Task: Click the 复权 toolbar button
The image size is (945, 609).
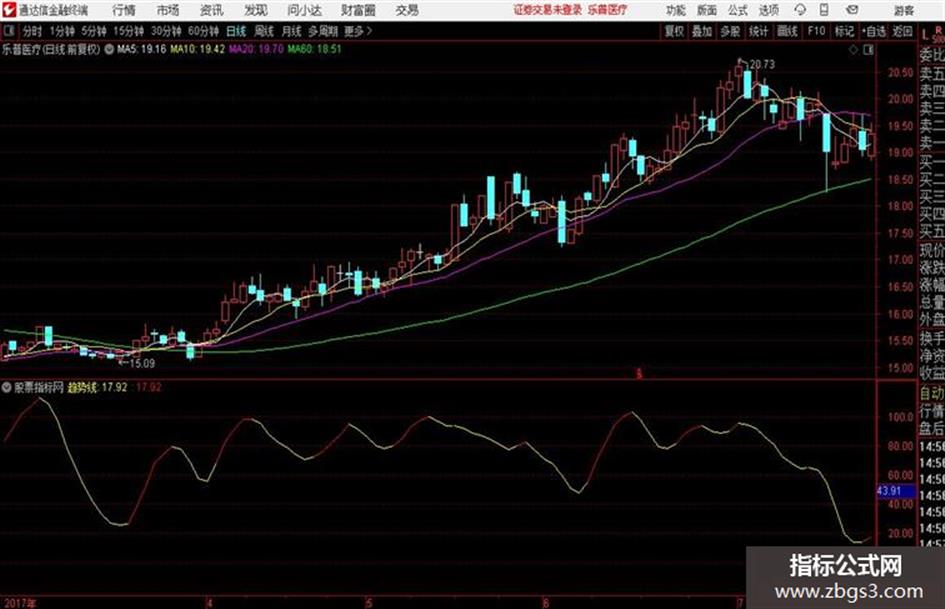Action: pos(674,31)
